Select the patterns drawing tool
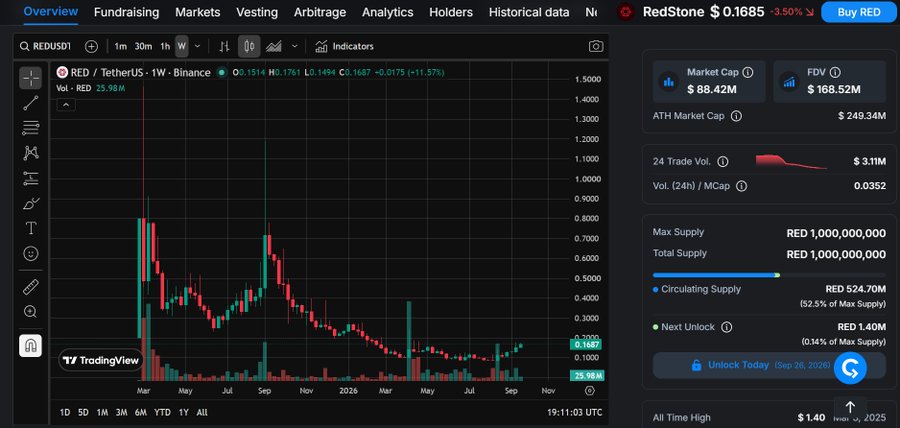This screenshot has height=428, width=900. pyautogui.click(x=30, y=153)
